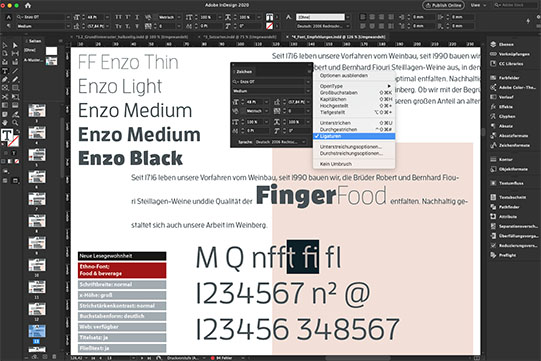Open the CC Libraries panel
The height and width of the screenshot is (361, 541).
click(507, 64)
